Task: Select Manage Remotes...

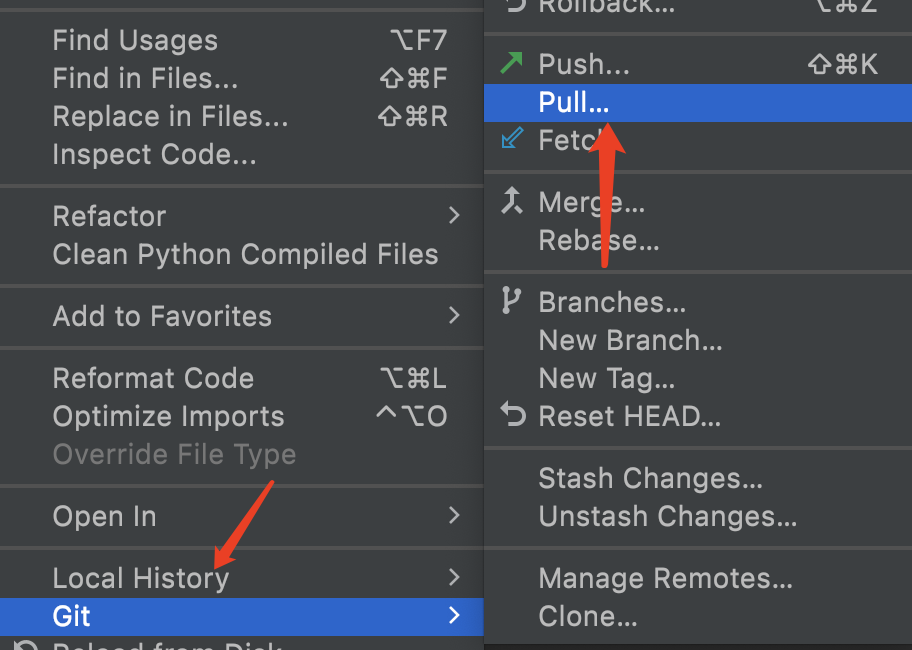Action: pyautogui.click(x=665, y=578)
